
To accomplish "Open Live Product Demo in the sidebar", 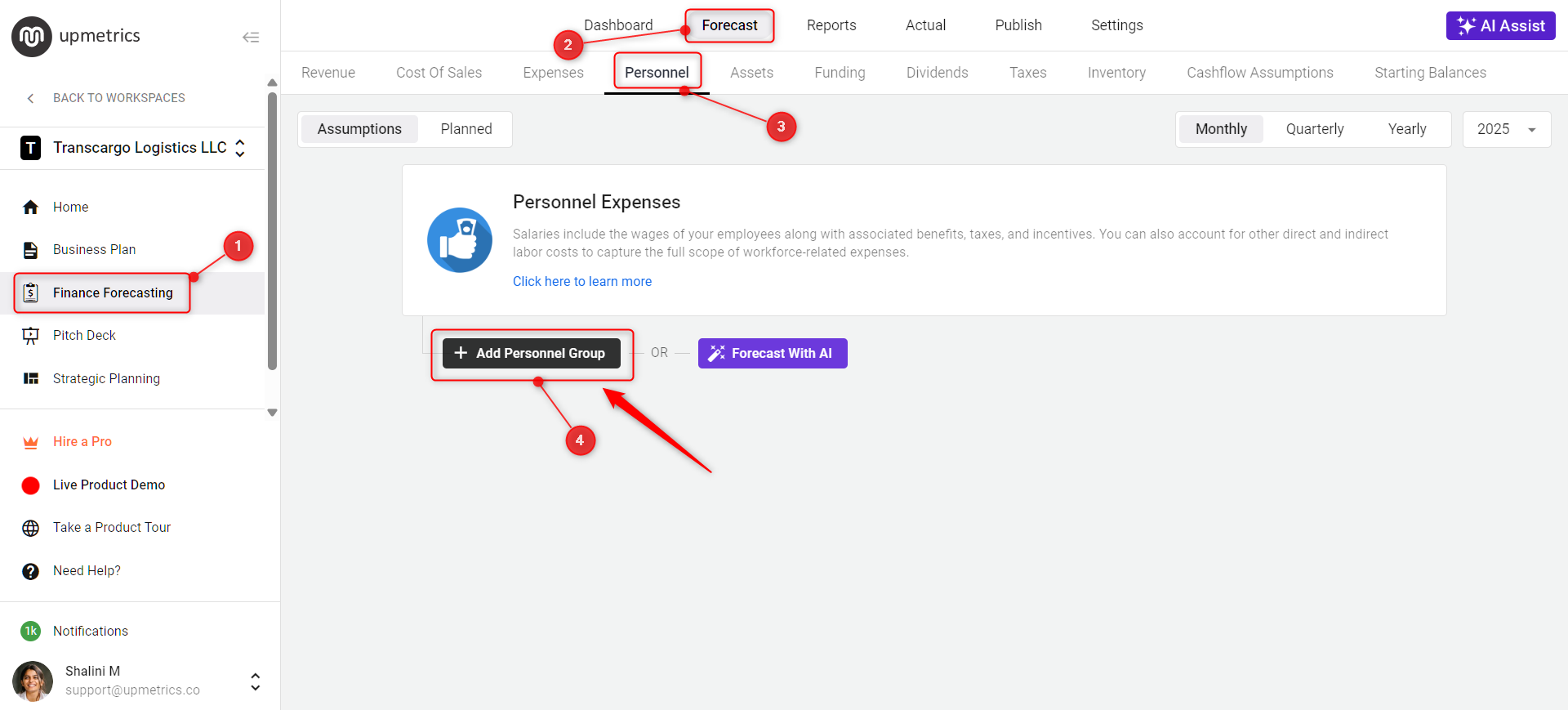I will (x=109, y=484).
